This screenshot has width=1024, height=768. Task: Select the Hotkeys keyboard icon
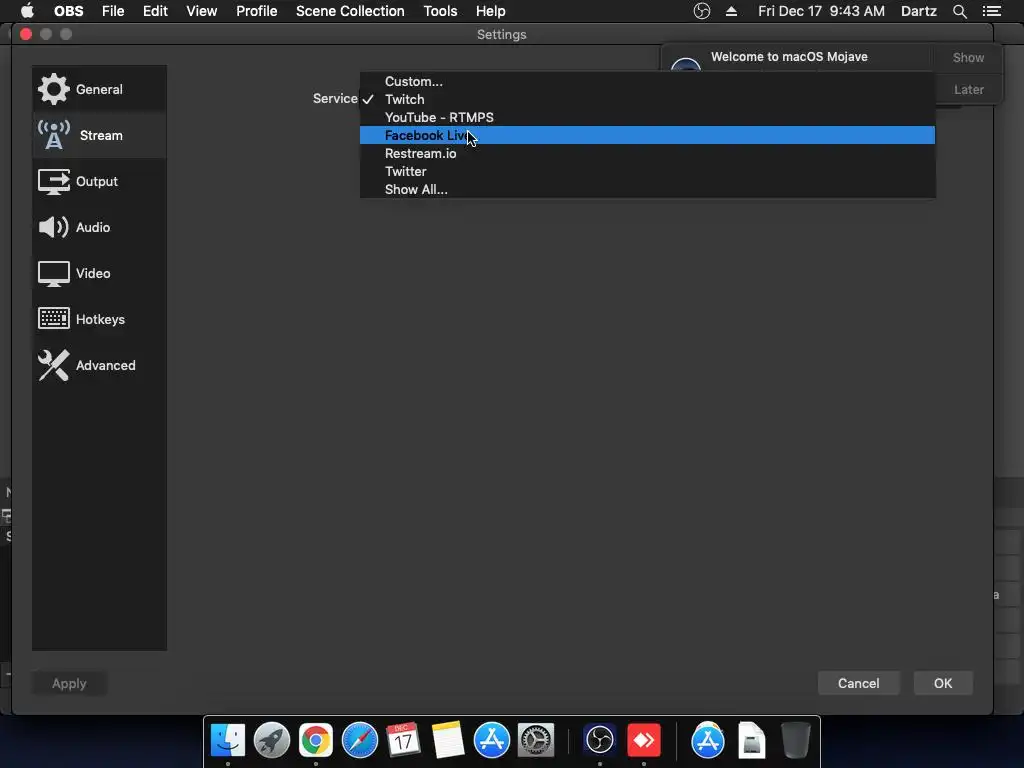[54, 319]
